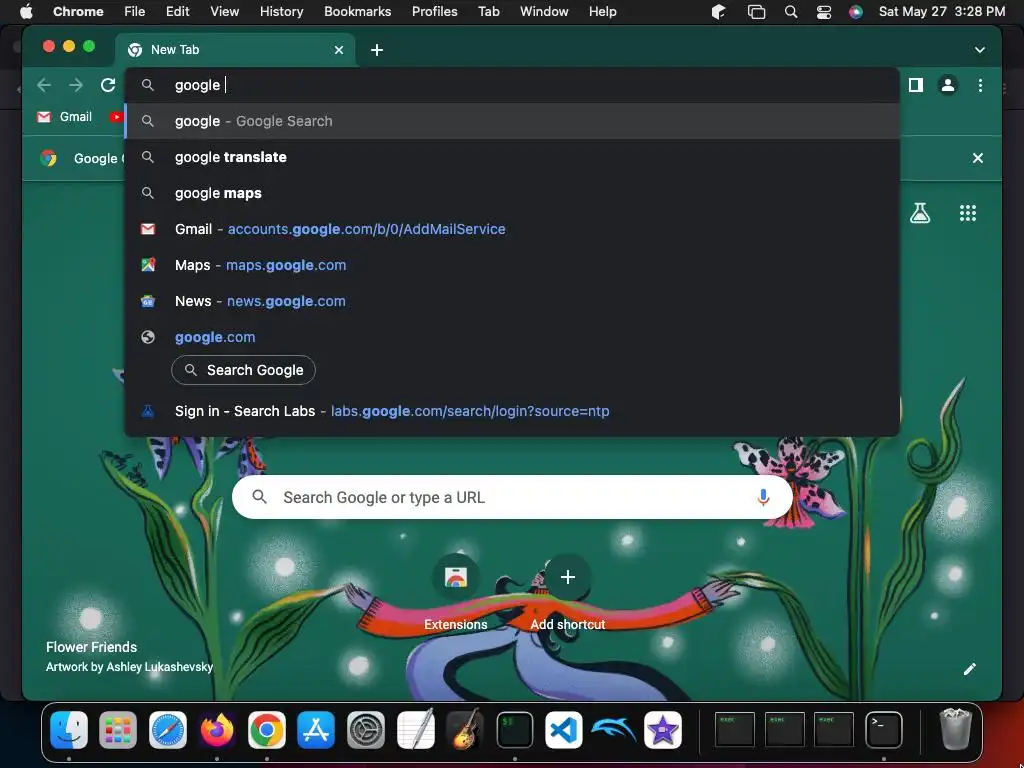The height and width of the screenshot is (768, 1024).
Task: Launch Firefox from the dock
Action: [x=217, y=729]
